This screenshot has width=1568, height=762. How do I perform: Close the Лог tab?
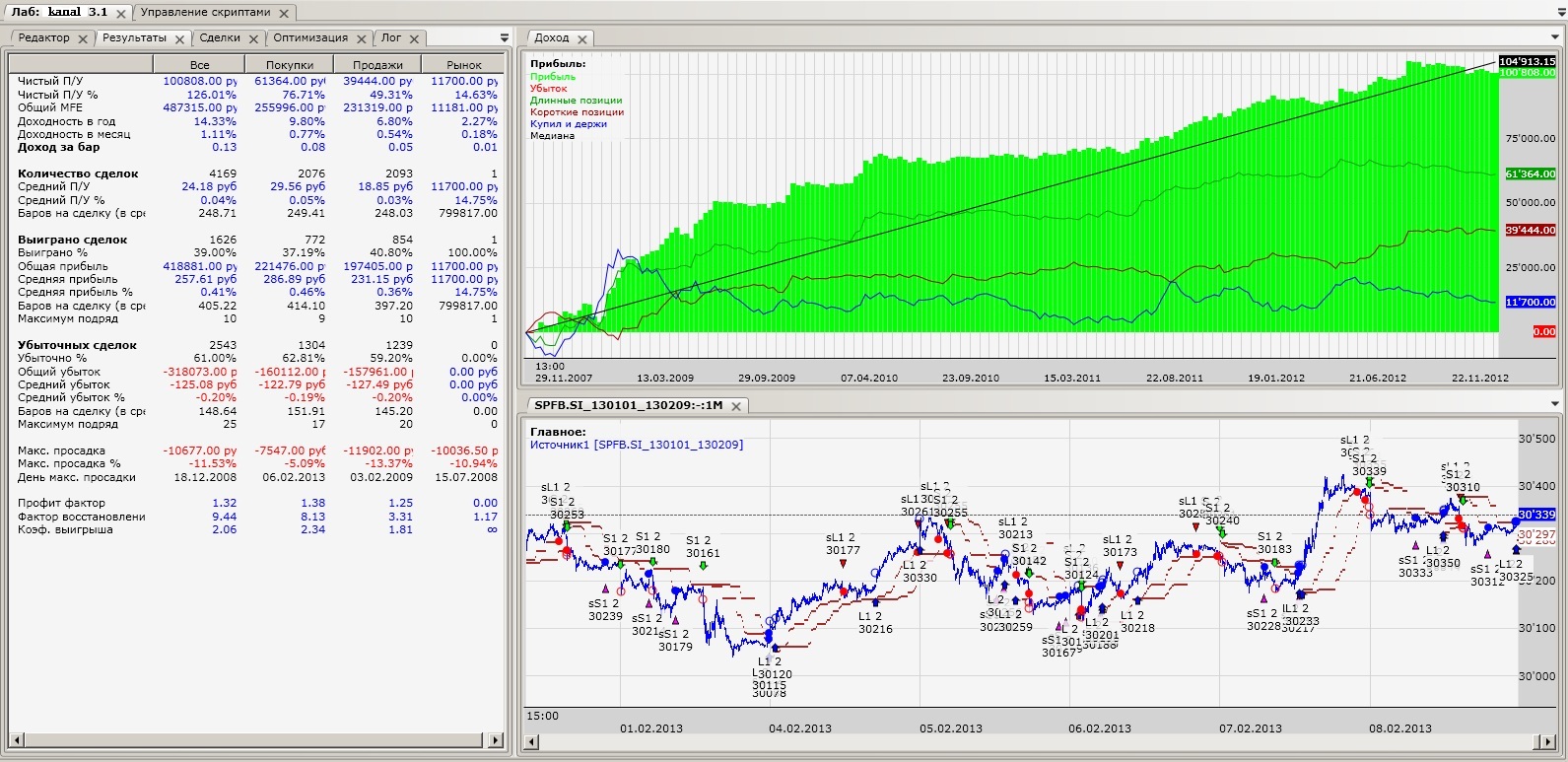[414, 39]
